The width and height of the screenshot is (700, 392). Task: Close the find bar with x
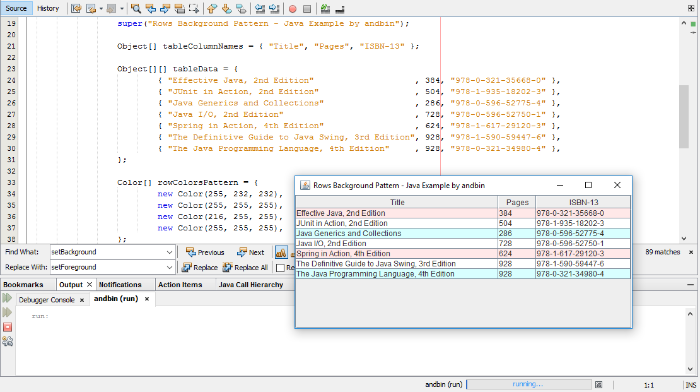(x=691, y=252)
